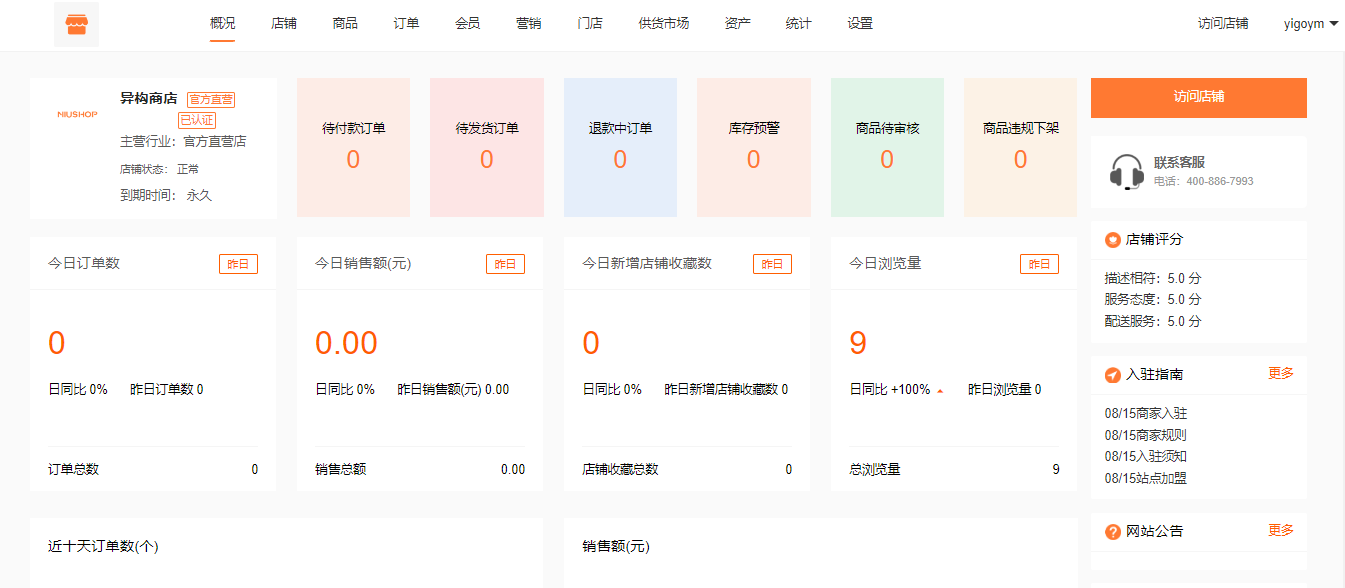Image resolution: width=1345 pixels, height=588 pixels.
Task: Open the 统计 statistics menu item
Action: pyautogui.click(x=799, y=23)
